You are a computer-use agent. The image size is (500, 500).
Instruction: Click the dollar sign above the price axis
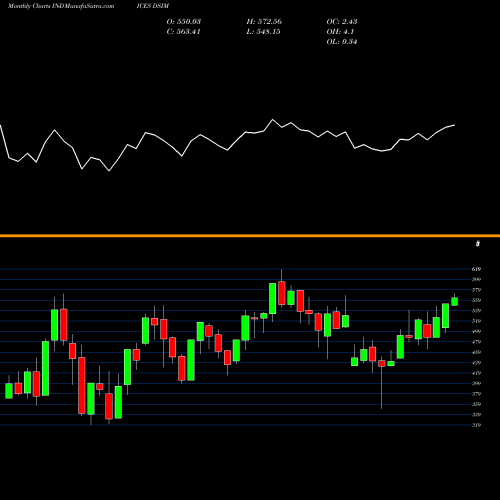478,244
